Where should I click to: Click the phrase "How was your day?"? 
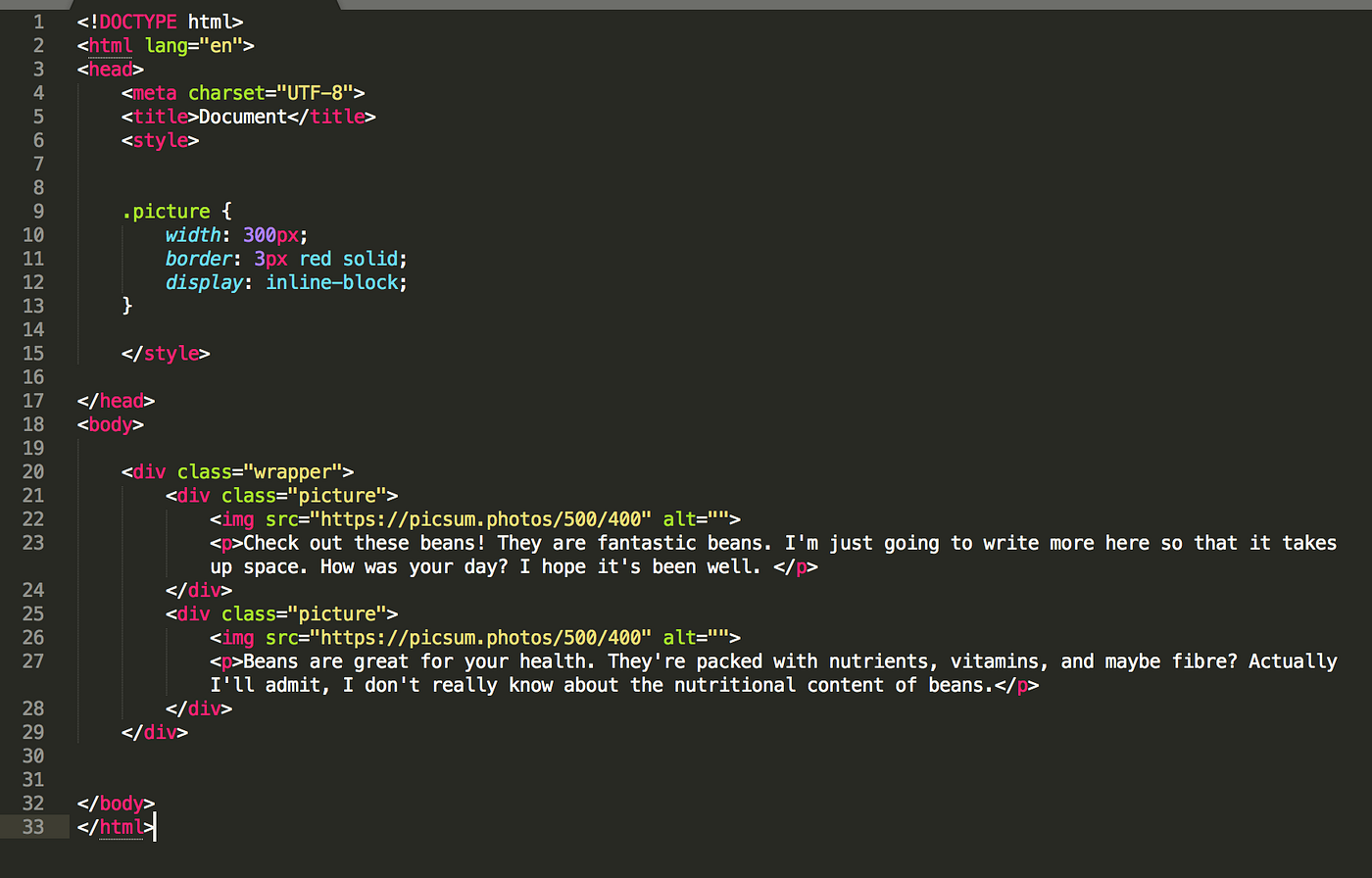point(414,566)
